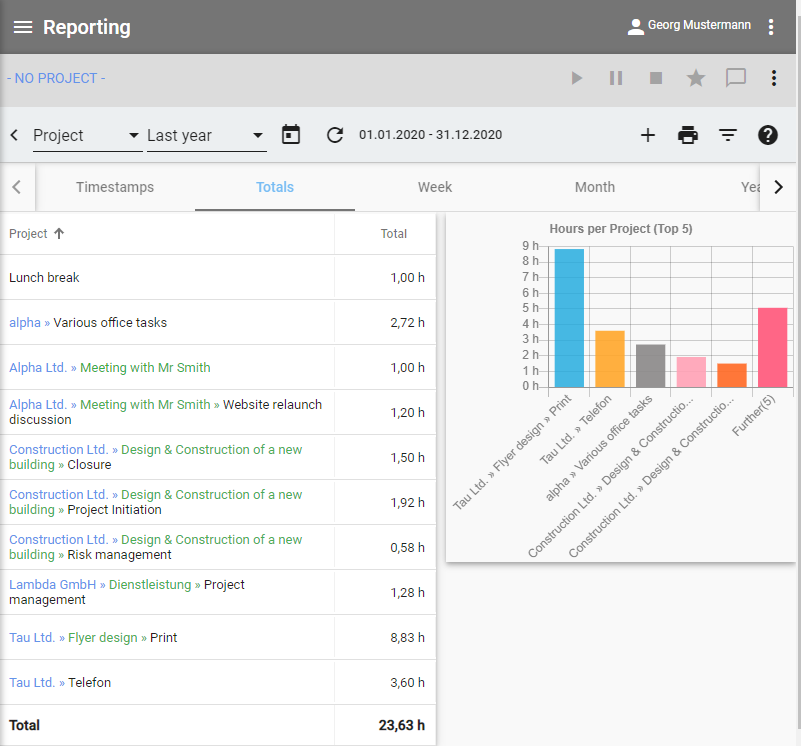Open the hamburger navigation menu

tap(22, 27)
